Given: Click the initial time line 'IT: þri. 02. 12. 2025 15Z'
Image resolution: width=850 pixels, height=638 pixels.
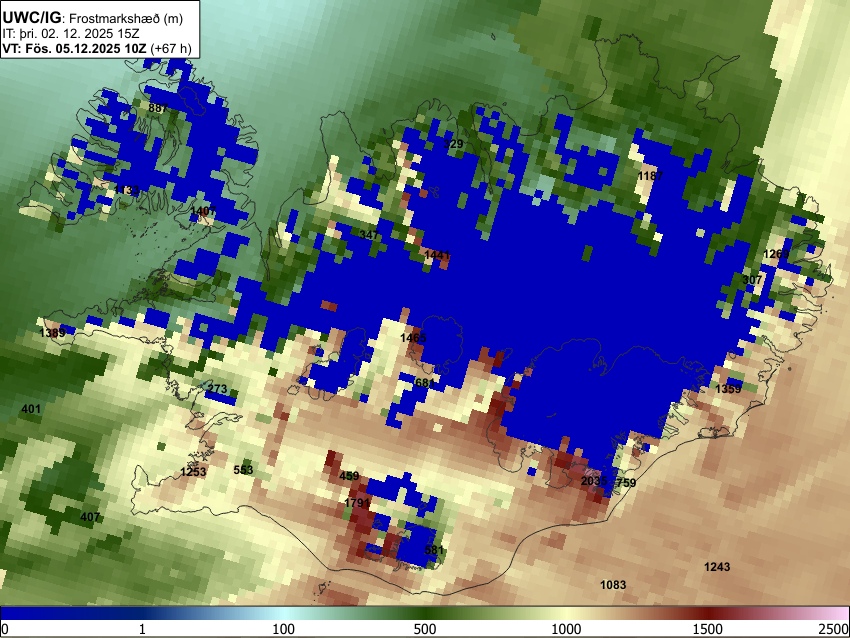Looking at the screenshot, I should click(70, 34).
